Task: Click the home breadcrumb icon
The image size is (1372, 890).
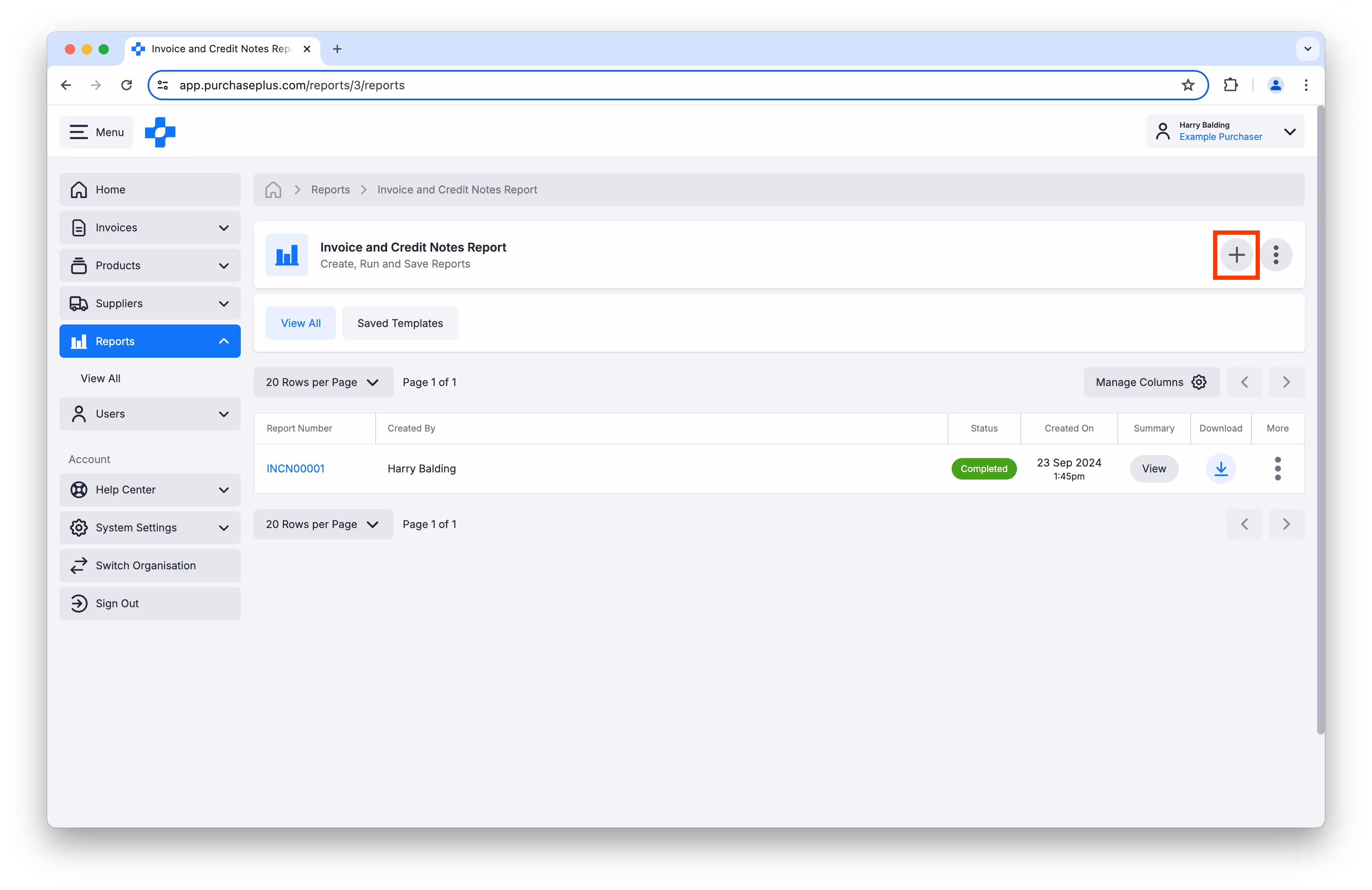Action: point(273,190)
